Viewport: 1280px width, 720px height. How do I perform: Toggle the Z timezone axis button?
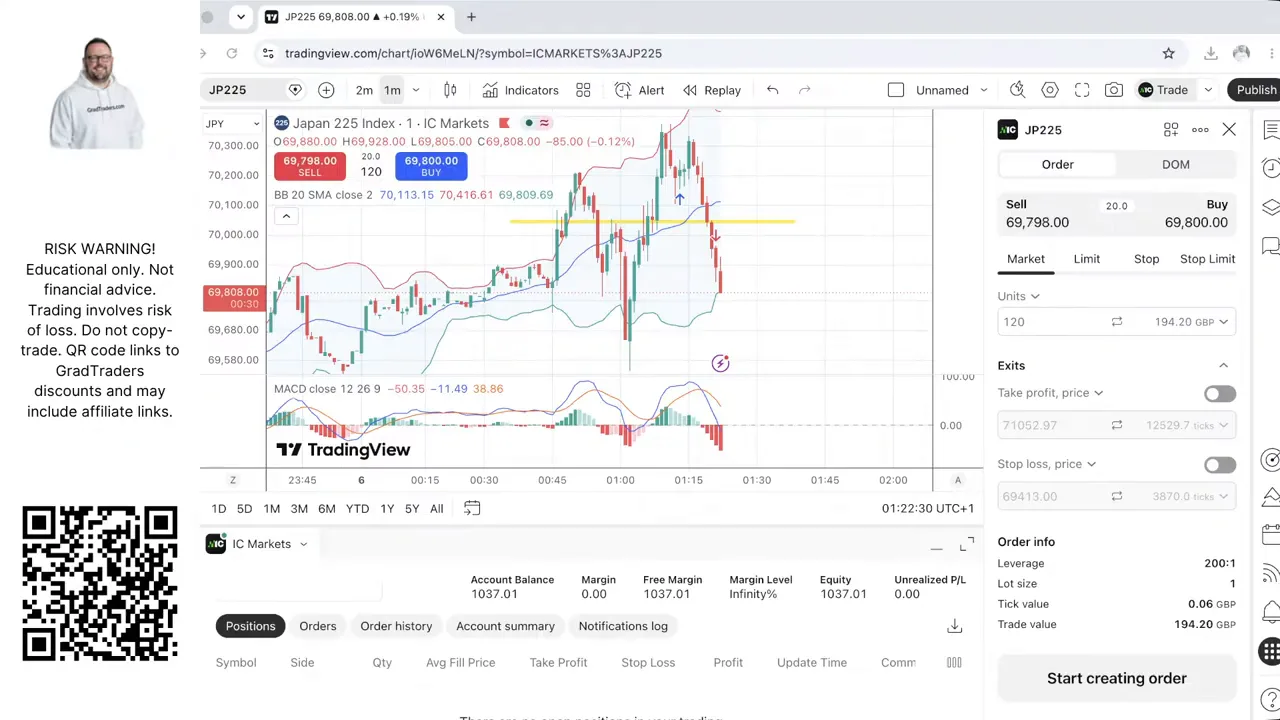tap(233, 480)
